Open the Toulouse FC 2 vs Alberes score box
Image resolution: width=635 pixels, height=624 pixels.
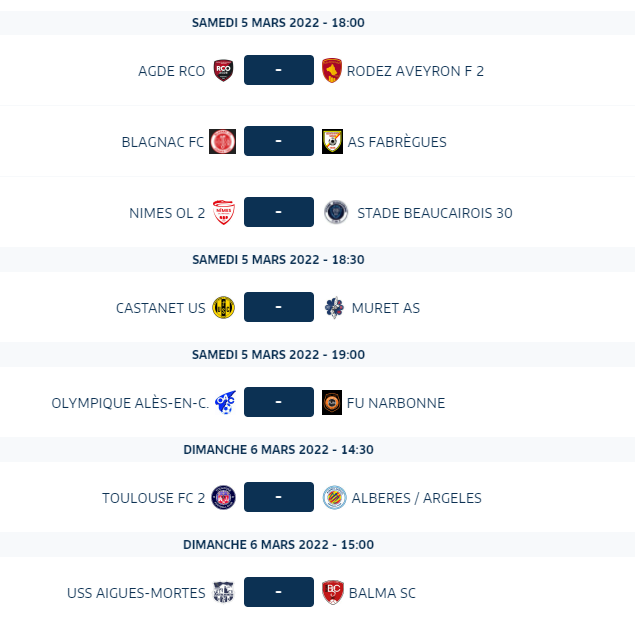[279, 497]
